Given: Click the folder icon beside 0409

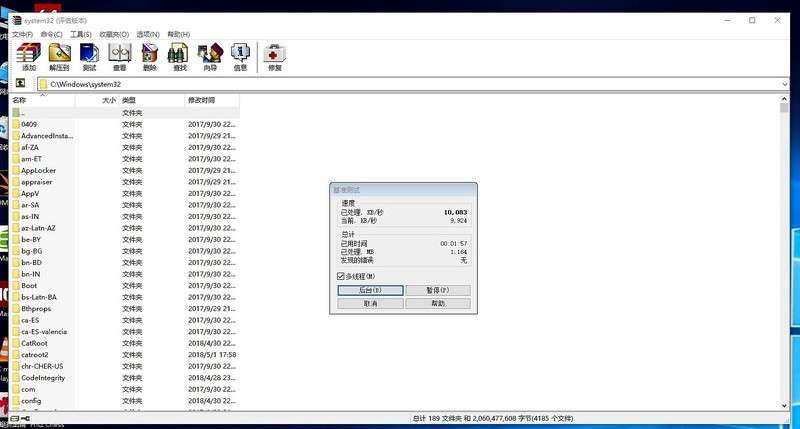Looking at the screenshot, I should point(16,124).
